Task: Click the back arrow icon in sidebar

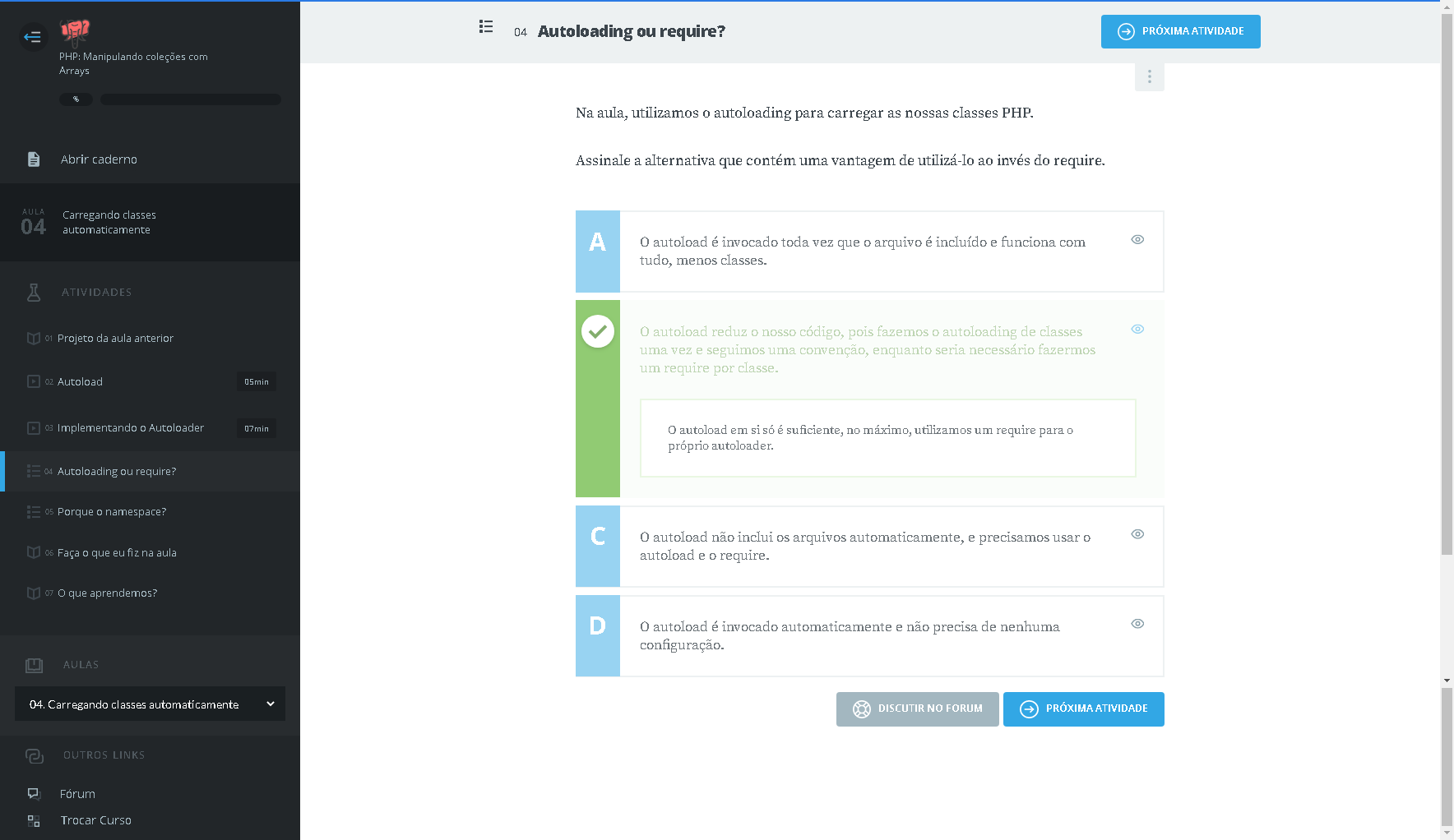Action: 33,36
